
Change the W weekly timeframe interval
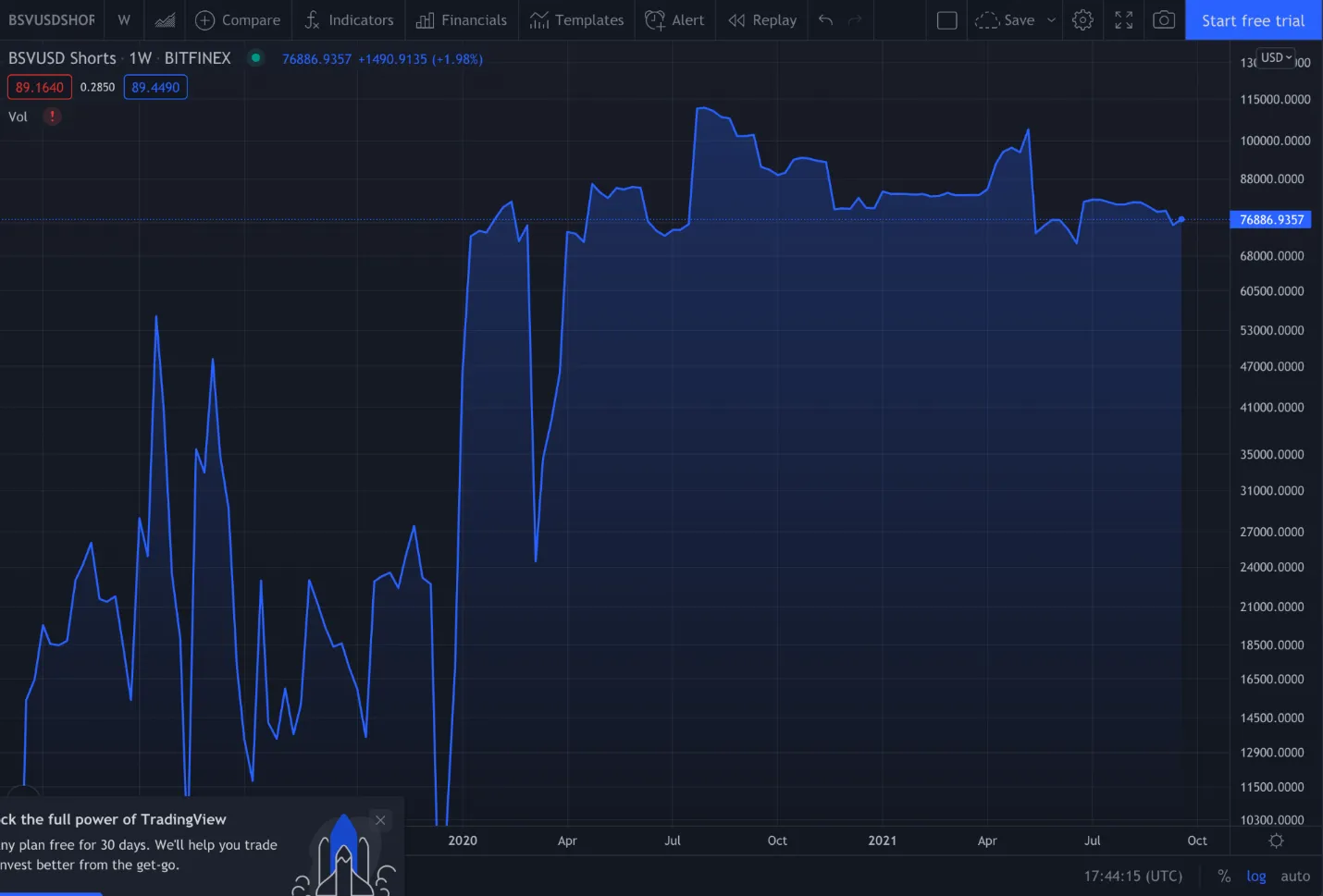pos(124,19)
